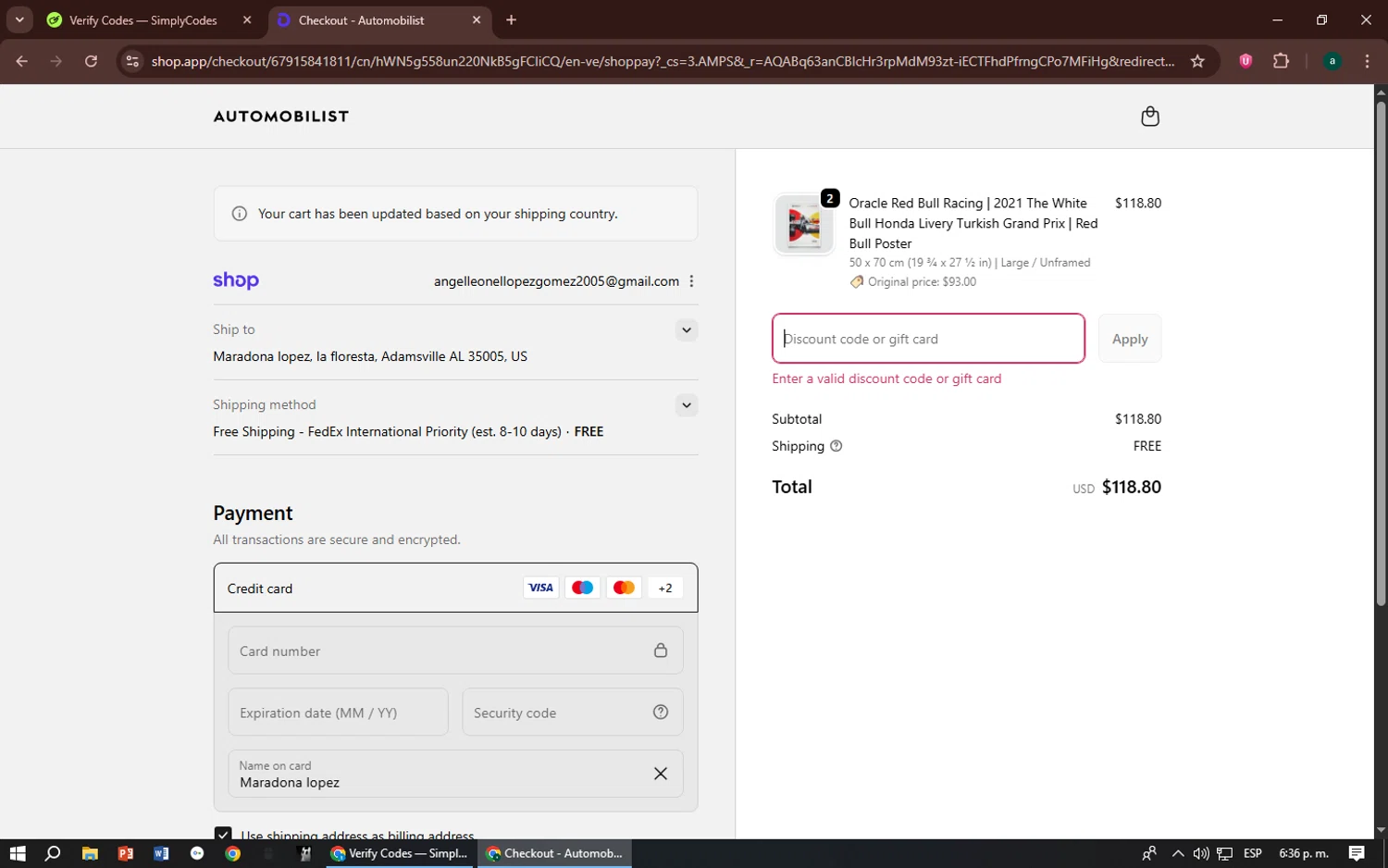Select Checkout - Automobilist taskbar window
This screenshot has height=868, width=1388.
(555, 853)
